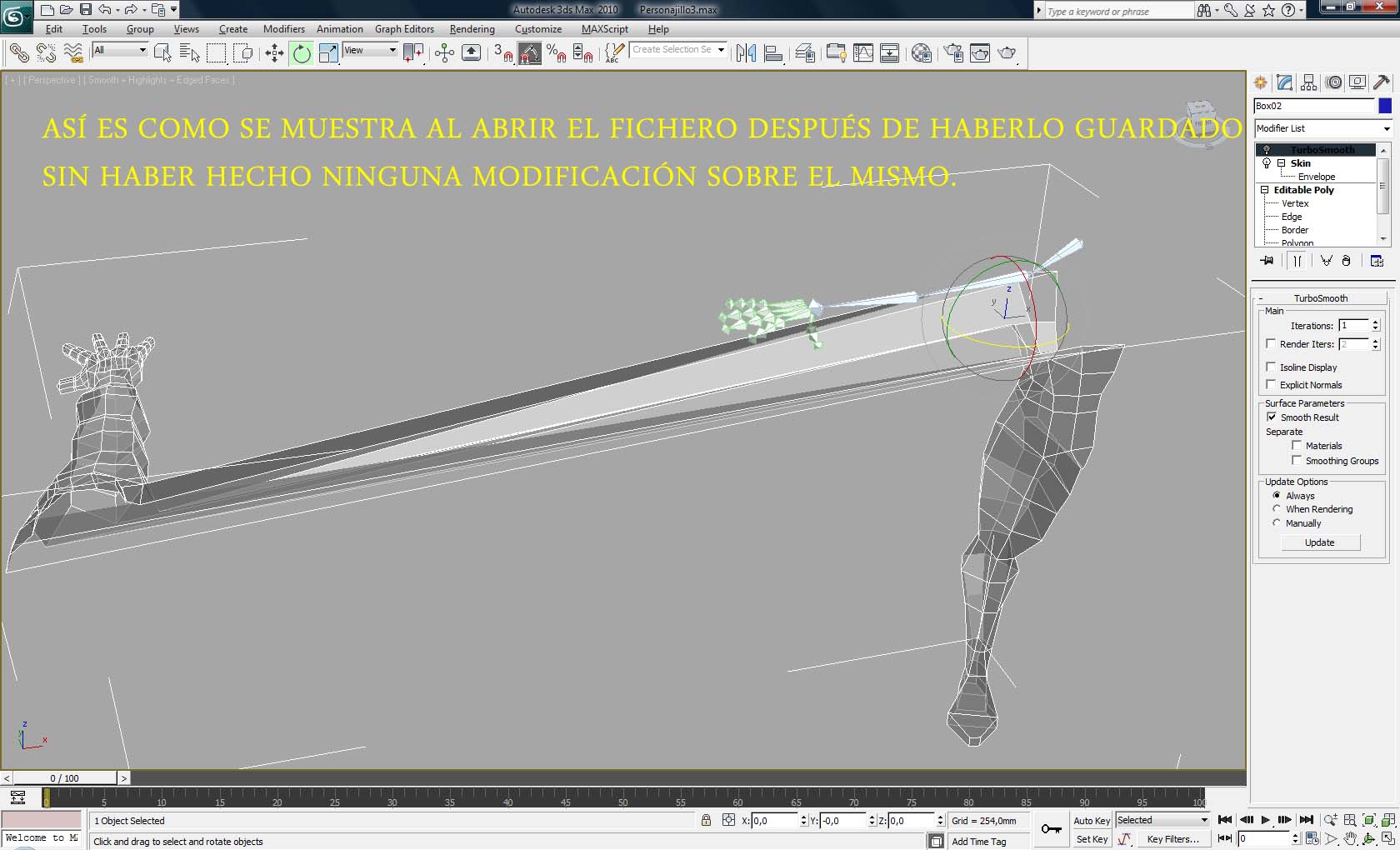The width and height of the screenshot is (1400, 850).
Task: Click the Mirror tool icon
Action: [x=746, y=53]
